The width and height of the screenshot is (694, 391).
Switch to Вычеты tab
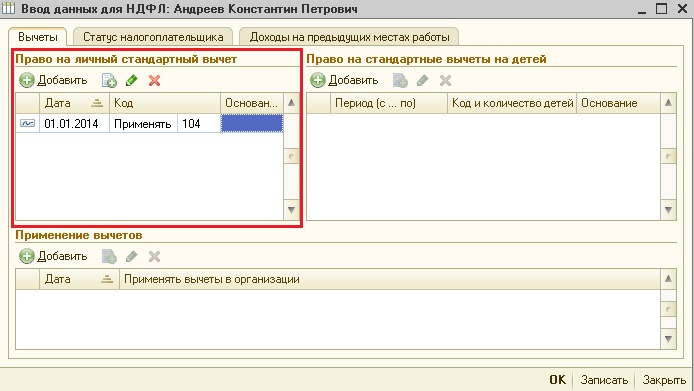click(x=38, y=37)
